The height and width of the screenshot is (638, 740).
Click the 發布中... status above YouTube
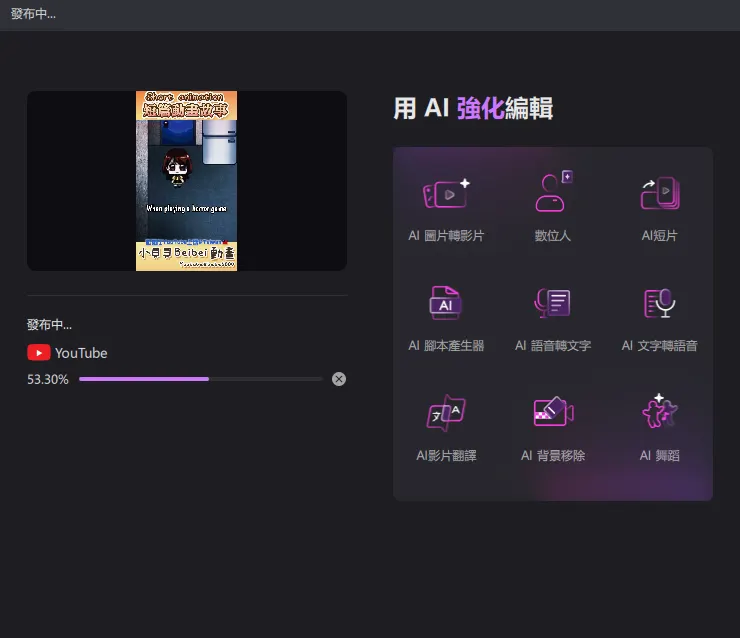pos(49,325)
